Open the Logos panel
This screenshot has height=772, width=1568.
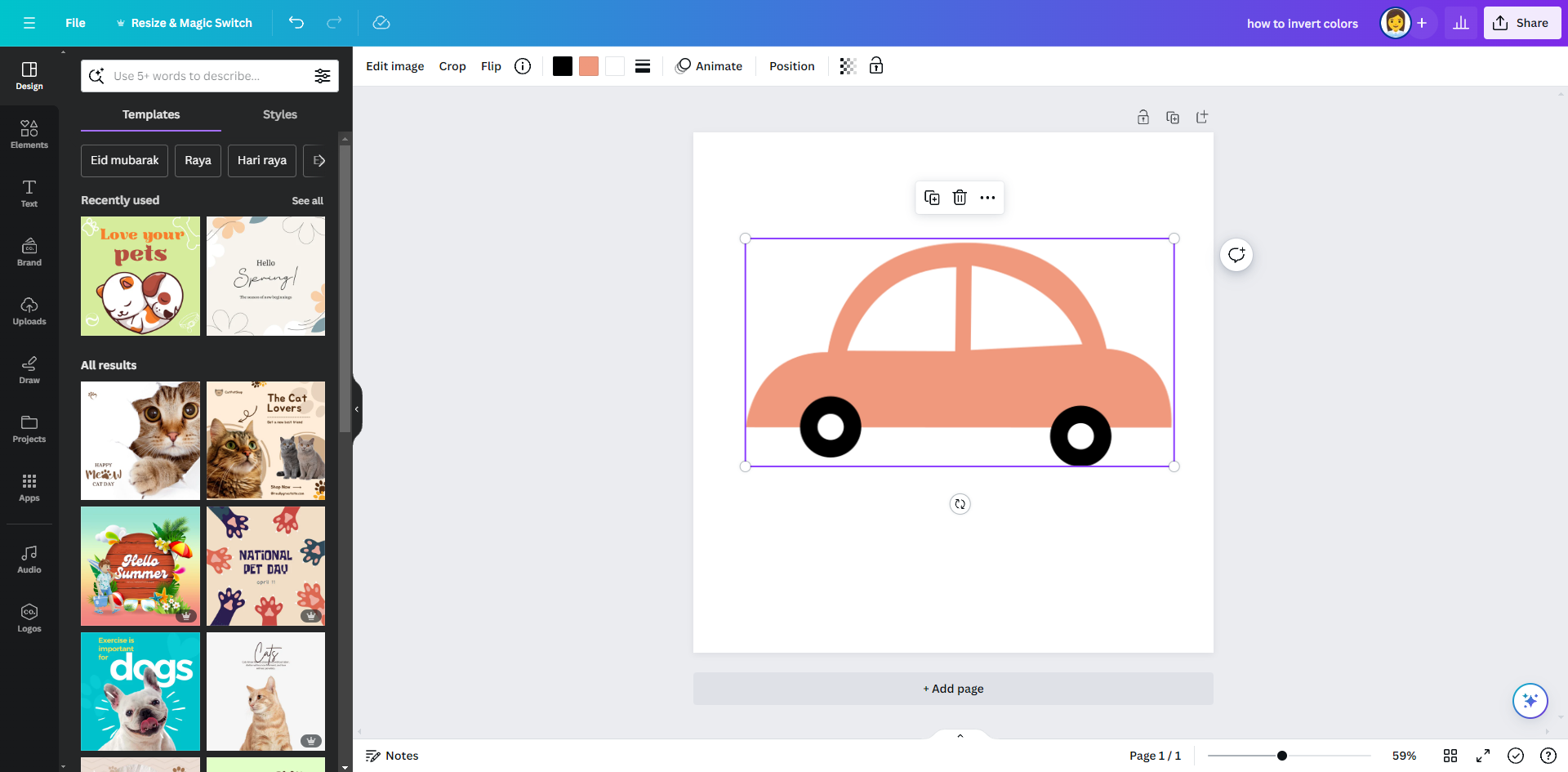tap(29, 618)
